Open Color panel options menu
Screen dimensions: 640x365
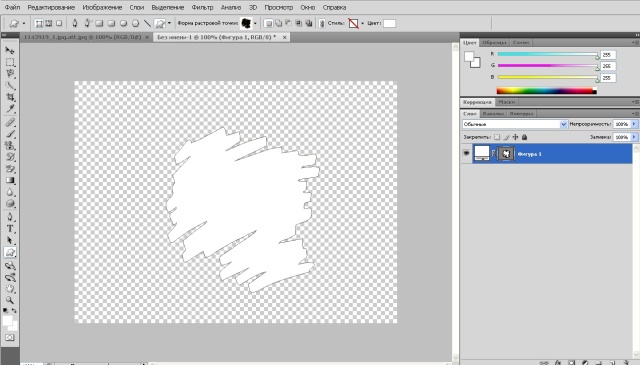coord(635,42)
